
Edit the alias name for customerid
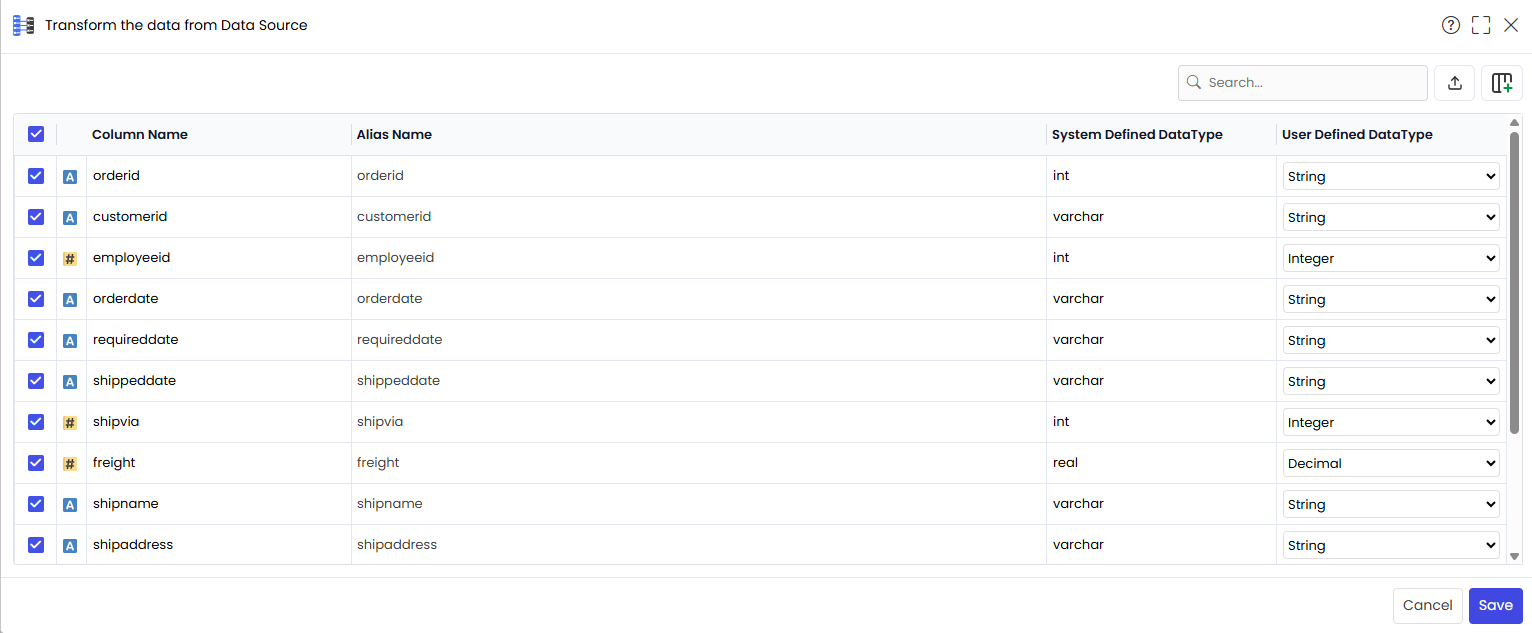click(x=698, y=217)
